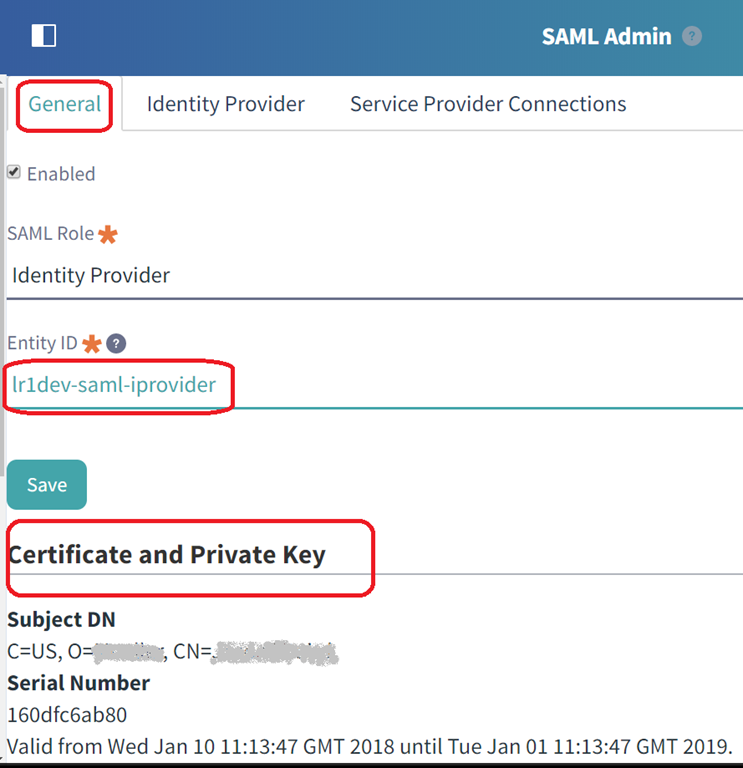Click the certificate serial number 160dfc6ab80
Viewport: 743px width, 768px height.
pyautogui.click(x=67, y=715)
